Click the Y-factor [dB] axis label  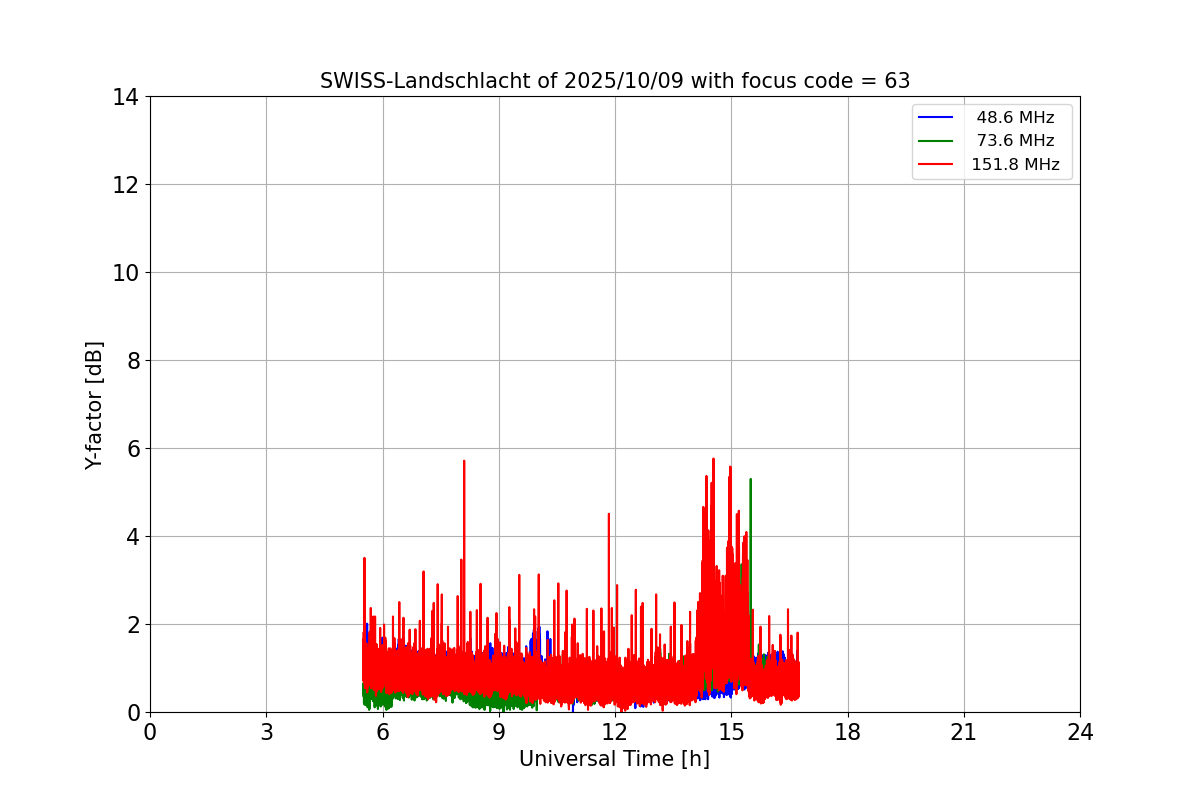coord(94,405)
